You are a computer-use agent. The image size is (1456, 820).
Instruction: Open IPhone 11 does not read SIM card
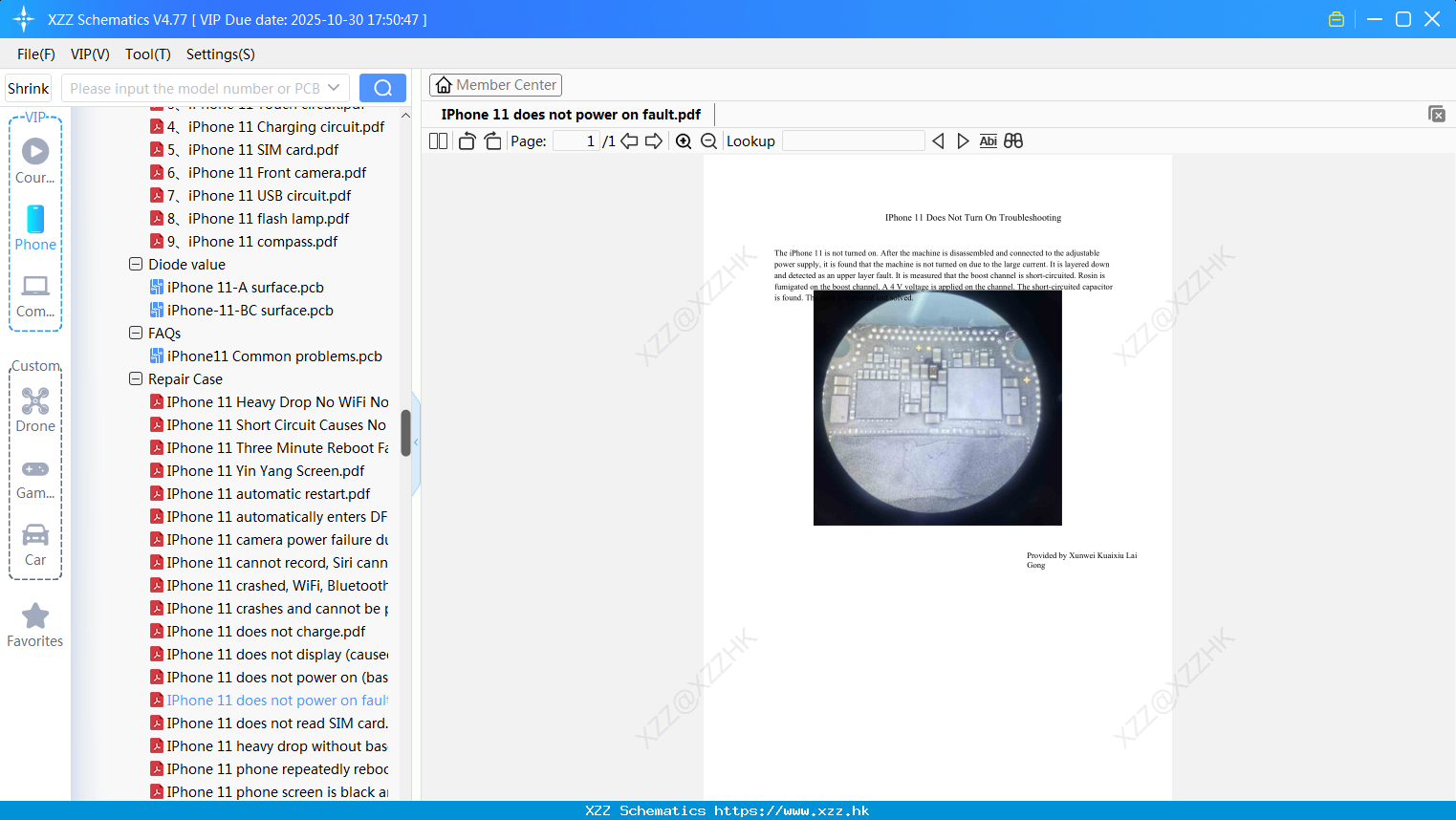click(x=270, y=723)
